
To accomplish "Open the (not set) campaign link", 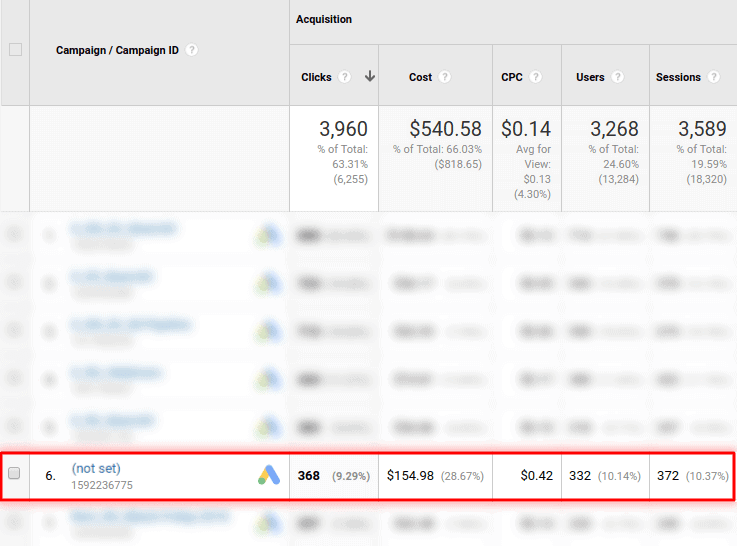I will [x=96, y=468].
